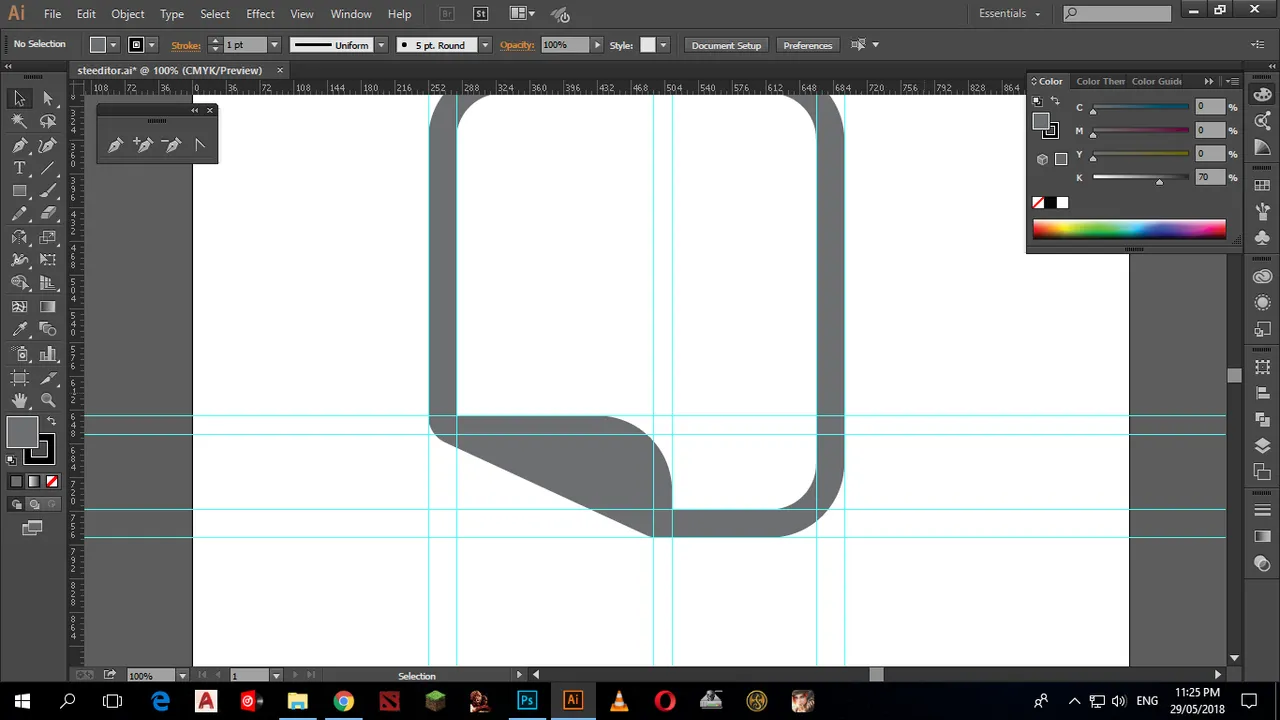Choose the Pen tool in the toolbox

coord(19,145)
